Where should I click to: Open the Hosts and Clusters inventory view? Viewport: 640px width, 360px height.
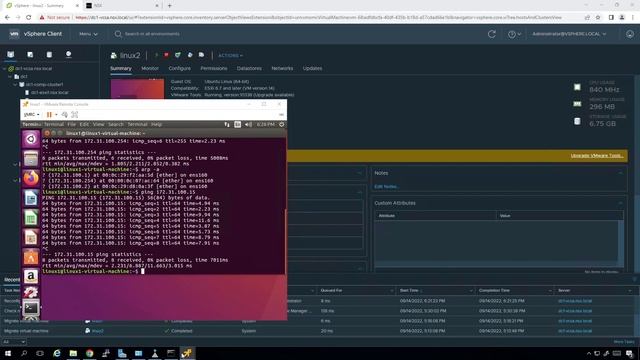click(11, 54)
